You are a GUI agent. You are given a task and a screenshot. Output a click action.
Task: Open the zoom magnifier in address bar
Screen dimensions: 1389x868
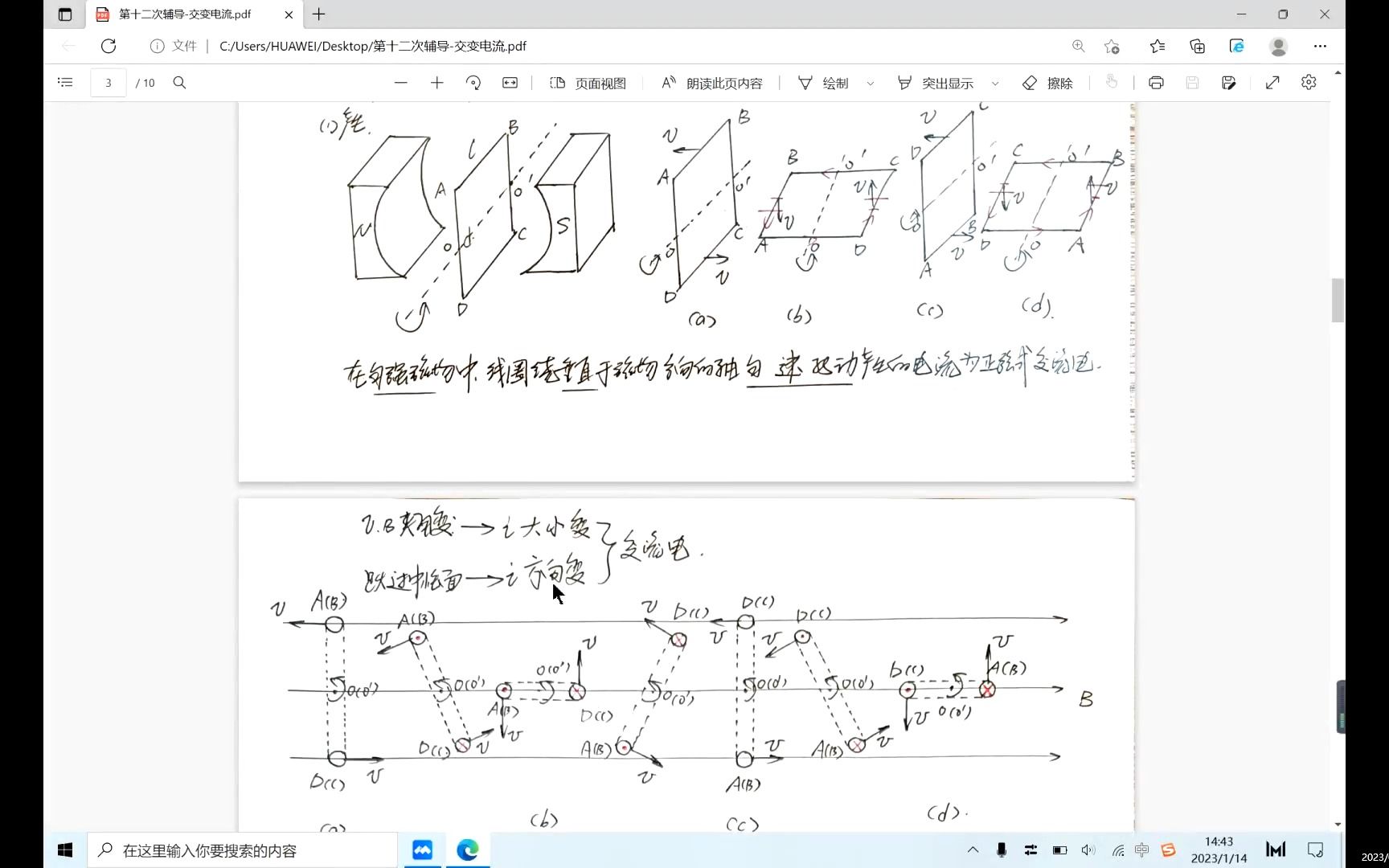tap(1078, 47)
